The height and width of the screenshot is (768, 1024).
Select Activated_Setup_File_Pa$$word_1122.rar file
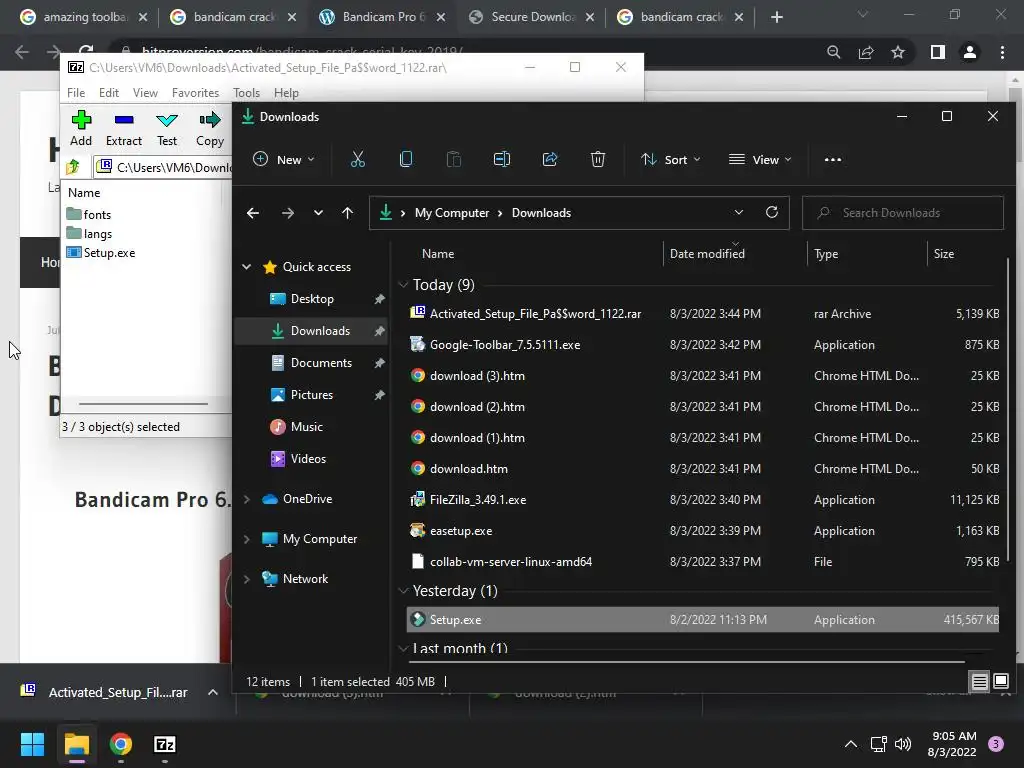click(703, 314)
